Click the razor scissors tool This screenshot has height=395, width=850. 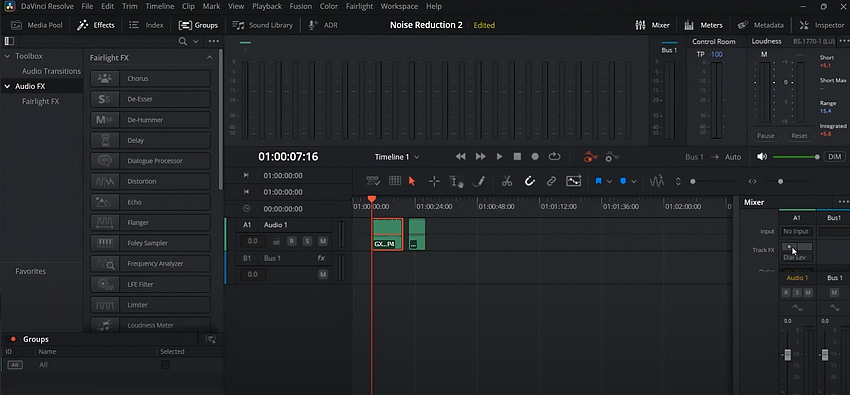[507, 182]
